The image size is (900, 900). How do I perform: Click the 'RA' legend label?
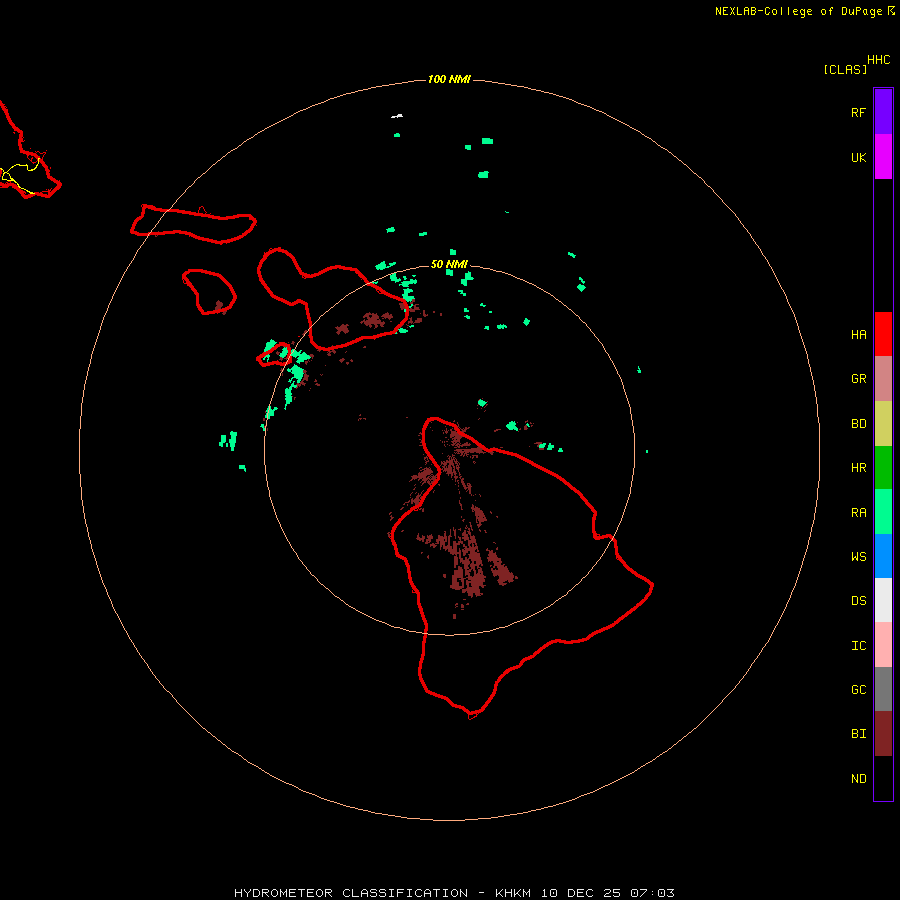pos(858,513)
